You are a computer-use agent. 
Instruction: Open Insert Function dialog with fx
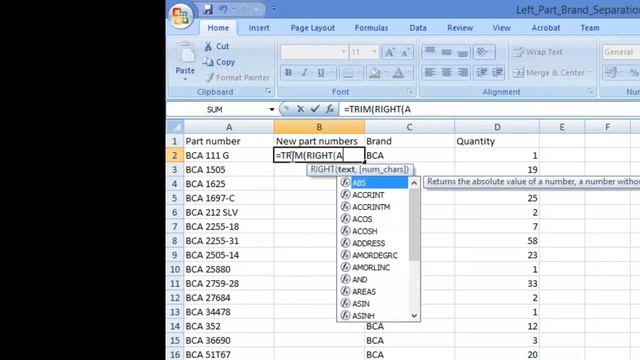pyautogui.click(x=330, y=109)
